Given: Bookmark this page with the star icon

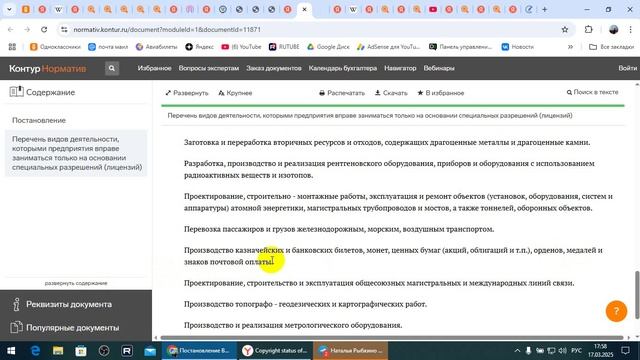Looking at the screenshot, I should (565, 29).
